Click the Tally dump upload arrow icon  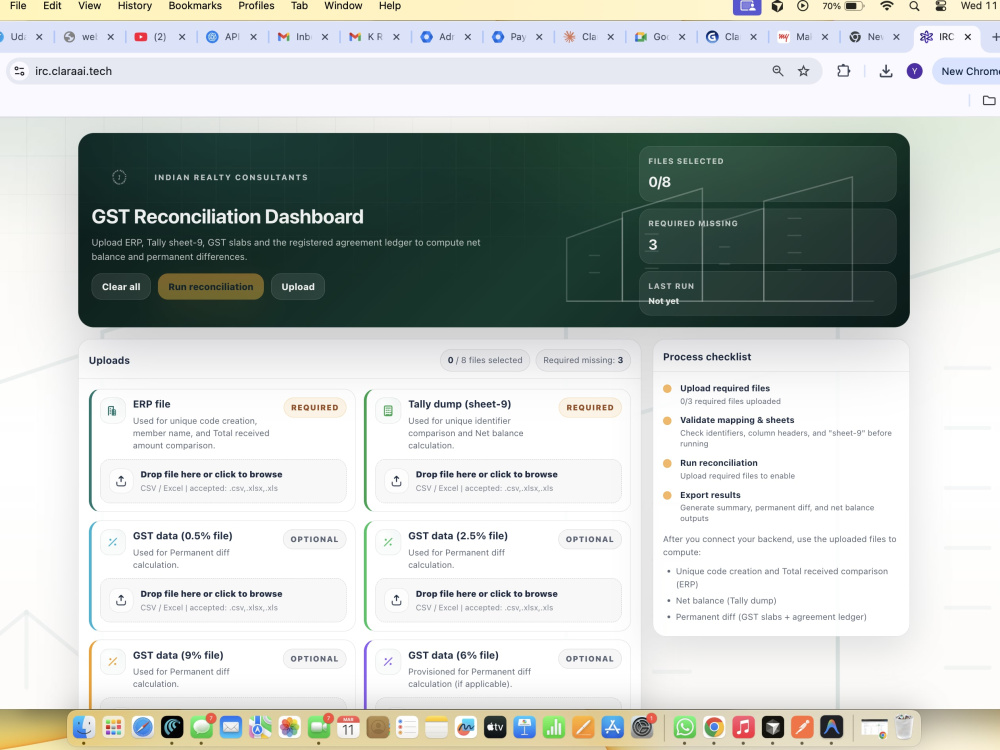(x=397, y=481)
